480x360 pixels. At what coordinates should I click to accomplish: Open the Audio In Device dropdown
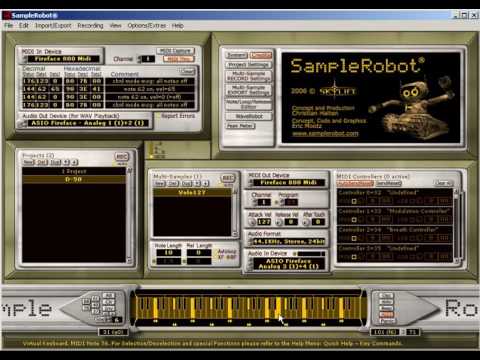pyautogui.click(x=288, y=264)
